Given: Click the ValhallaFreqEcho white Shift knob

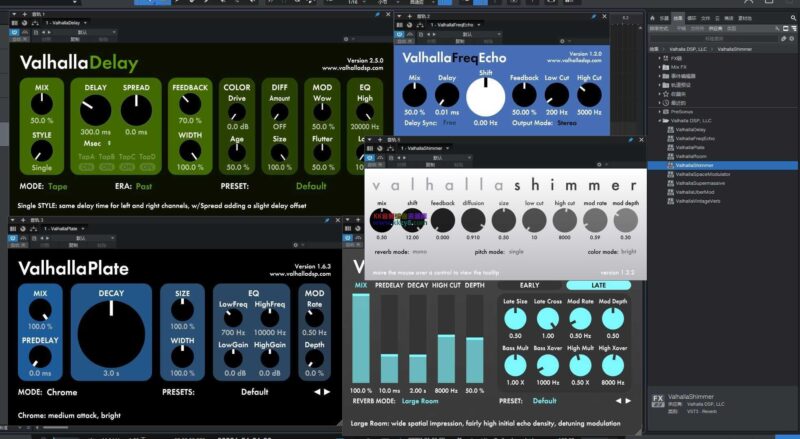Looking at the screenshot, I should pyautogui.click(x=485, y=96).
